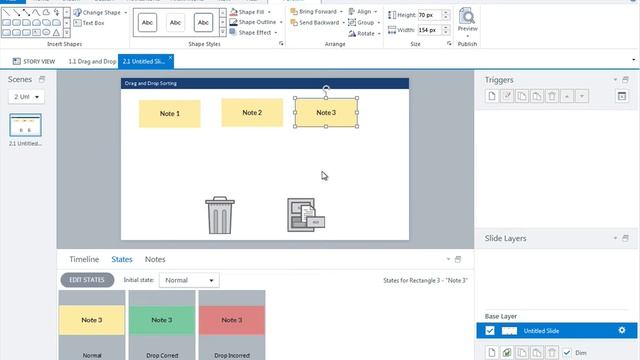Paste the copied slide layer
The height and width of the screenshot is (360, 640).
[537, 353]
